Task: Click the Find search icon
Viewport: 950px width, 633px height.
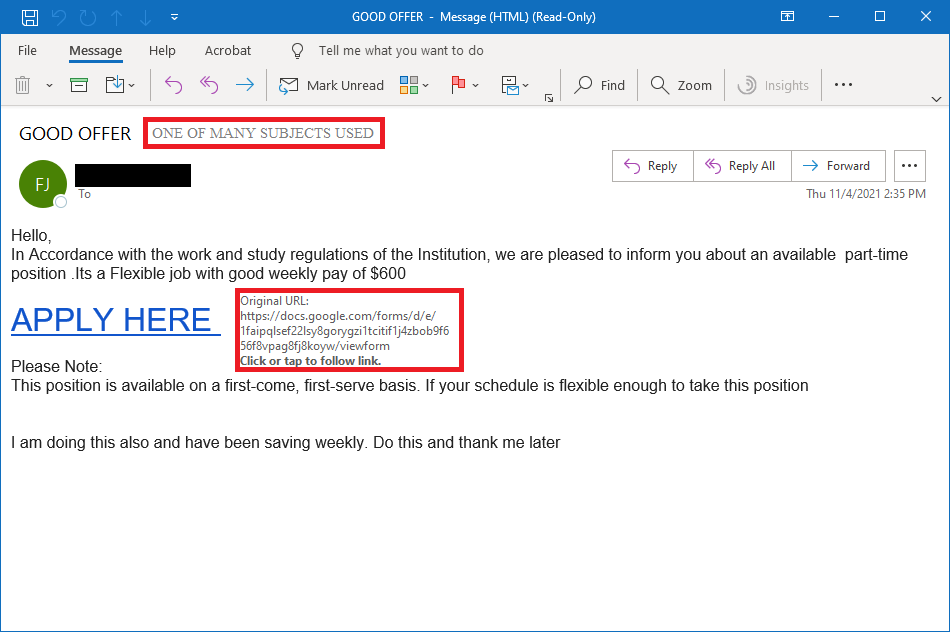Action: tap(599, 85)
